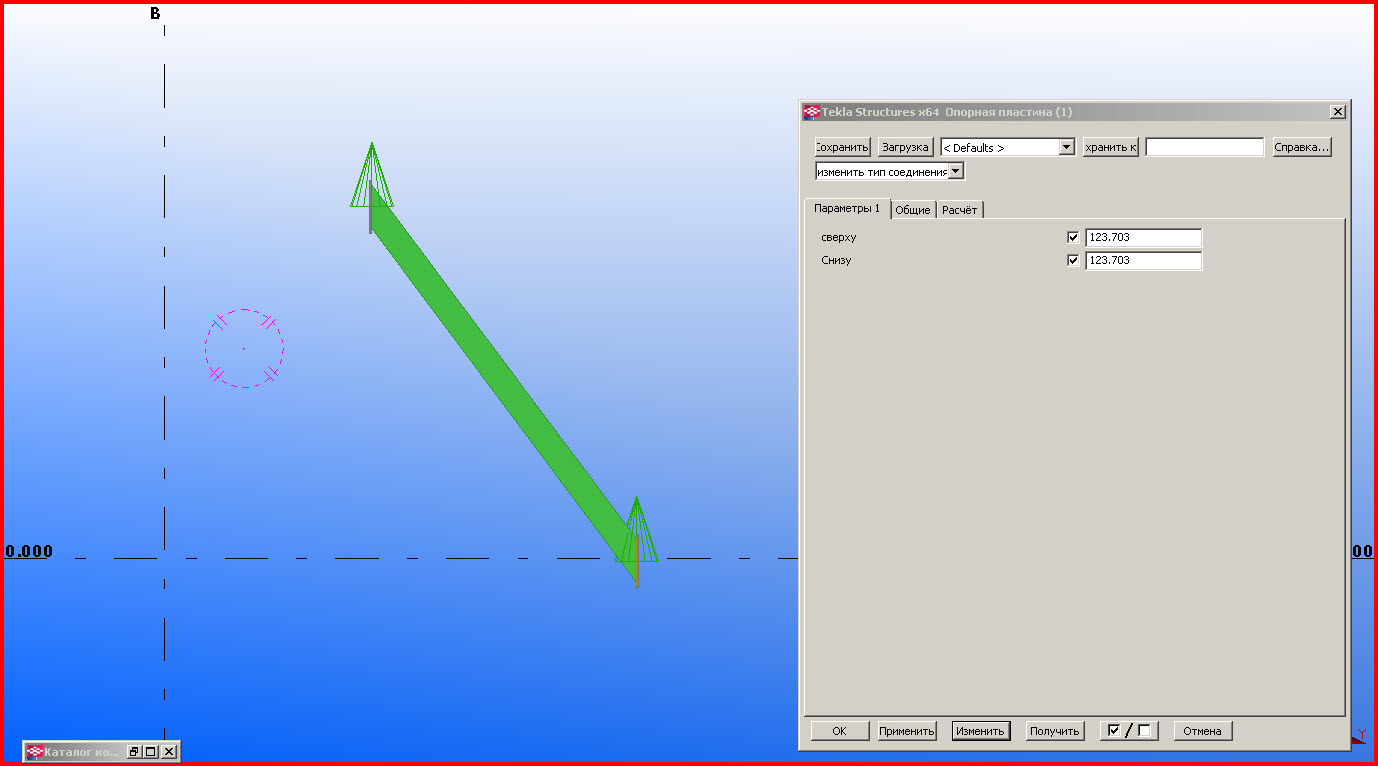The height and width of the screenshot is (766, 1378).
Task: Go to the Расчёт tab
Action: tap(960, 209)
